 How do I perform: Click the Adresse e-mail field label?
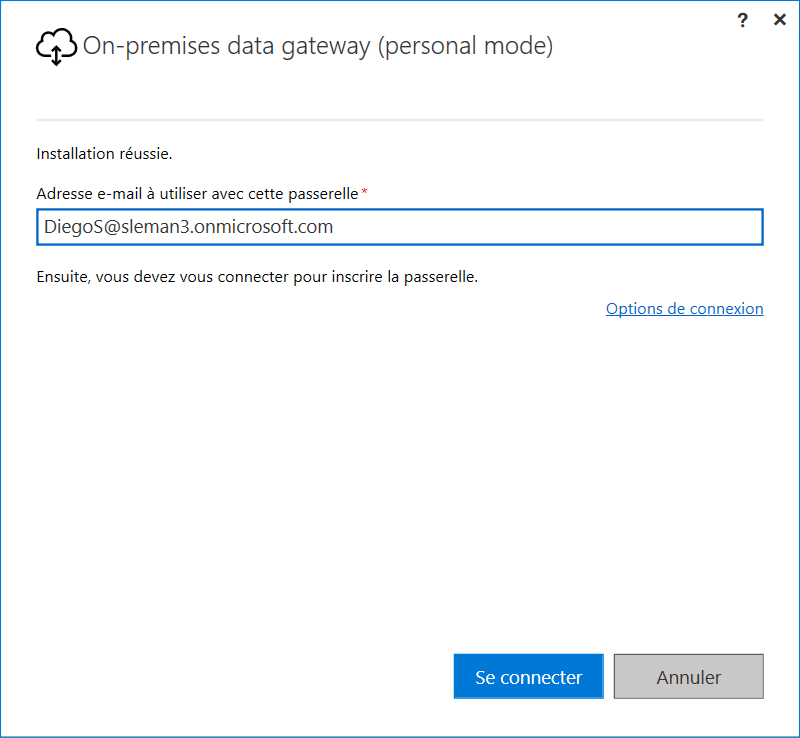click(x=197, y=193)
